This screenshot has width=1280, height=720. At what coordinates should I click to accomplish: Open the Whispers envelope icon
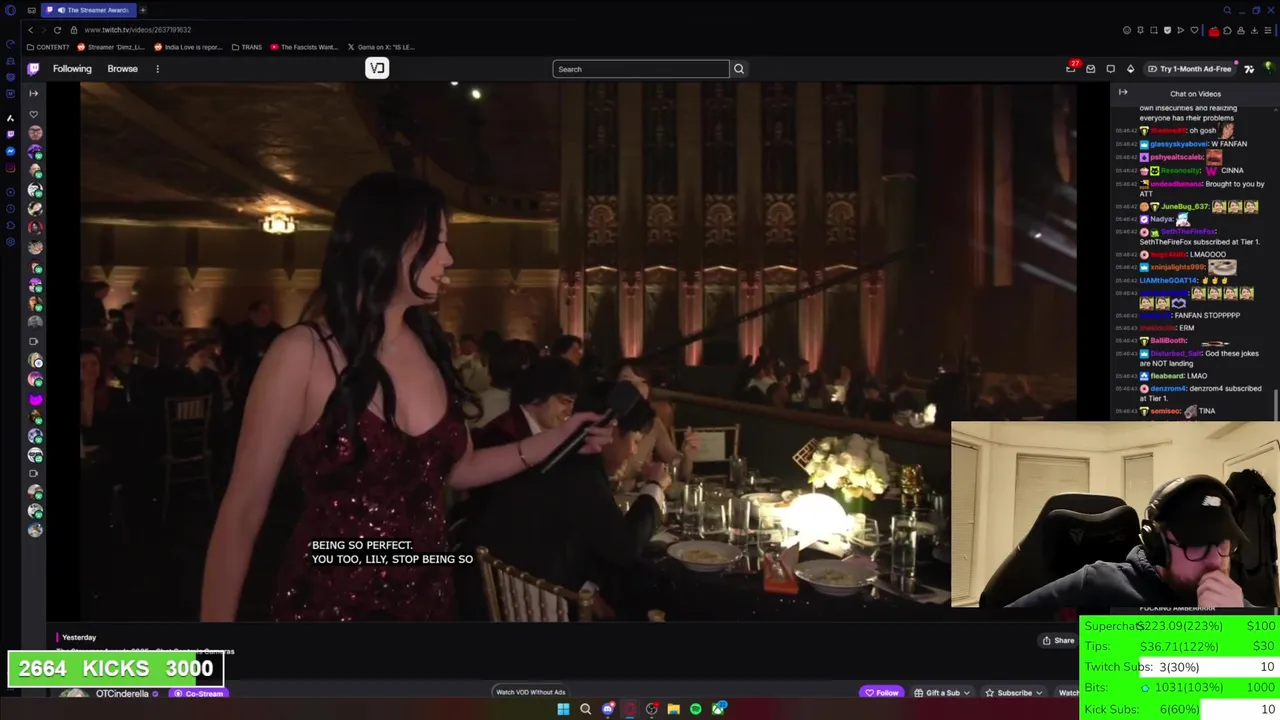pyautogui.click(x=1091, y=69)
